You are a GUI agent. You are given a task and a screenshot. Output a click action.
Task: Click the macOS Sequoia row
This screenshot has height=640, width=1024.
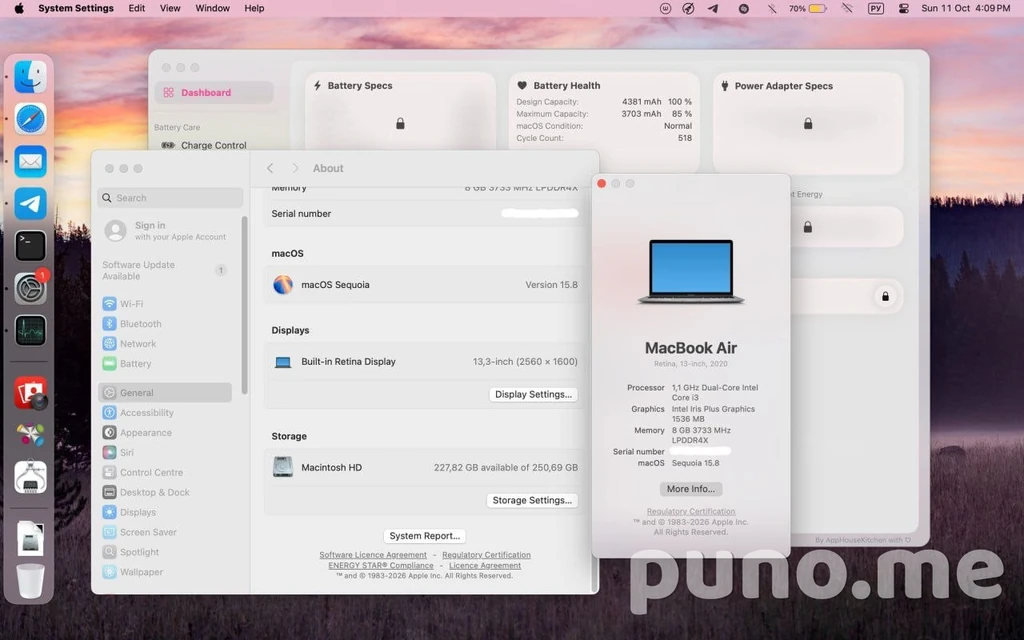tap(424, 285)
